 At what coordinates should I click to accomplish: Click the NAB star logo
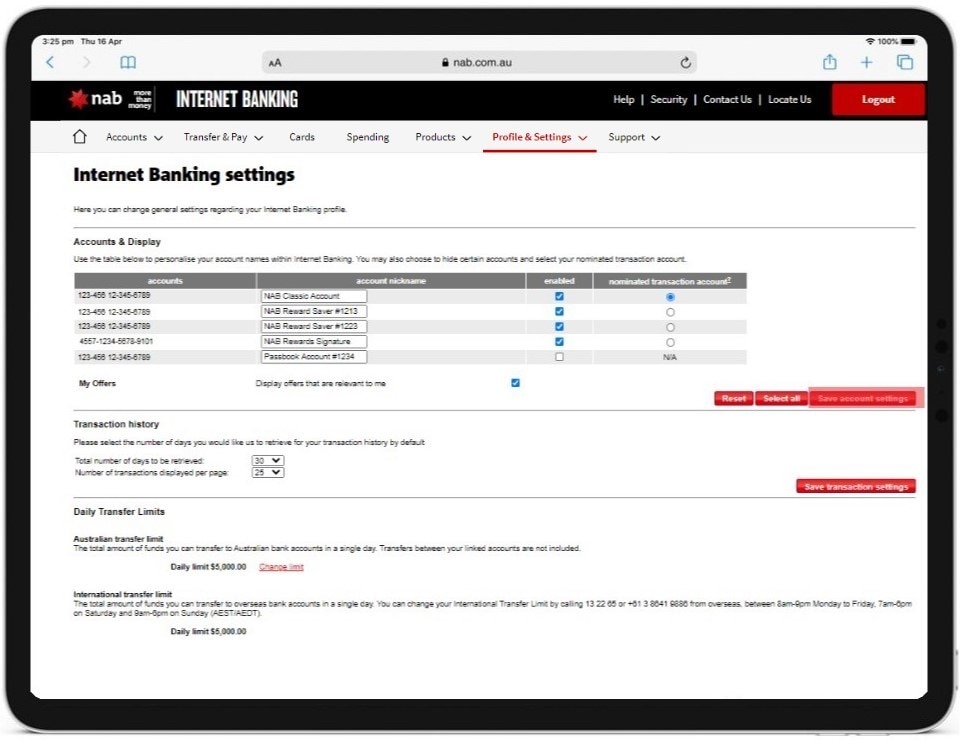78,99
